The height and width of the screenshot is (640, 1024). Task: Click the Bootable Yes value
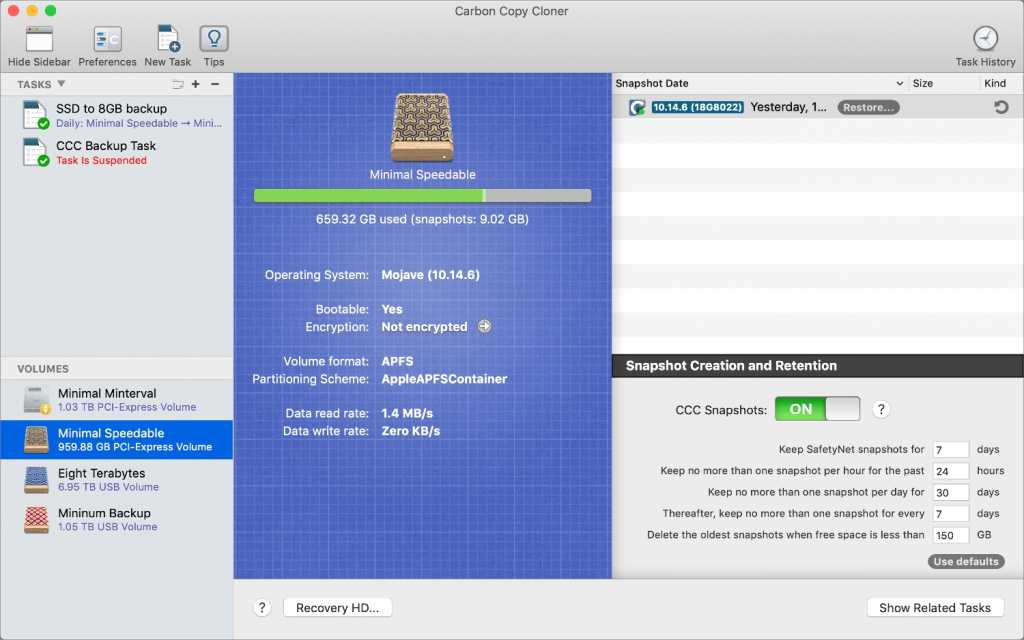tap(392, 309)
